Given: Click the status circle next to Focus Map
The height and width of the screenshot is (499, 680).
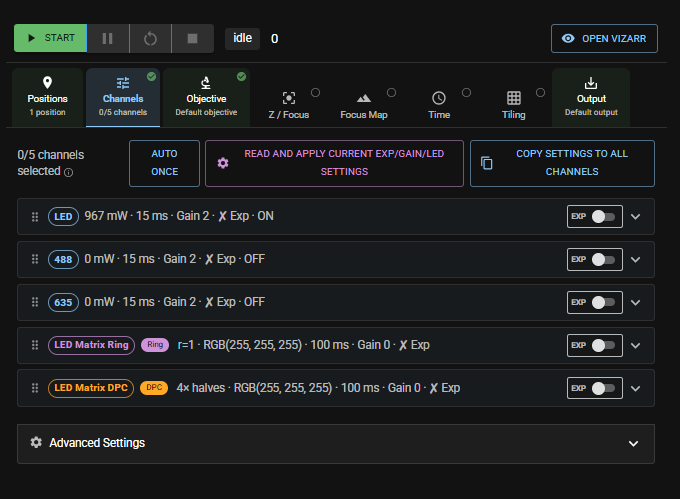Looking at the screenshot, I should pyautogui.click(x=391, y=92).
